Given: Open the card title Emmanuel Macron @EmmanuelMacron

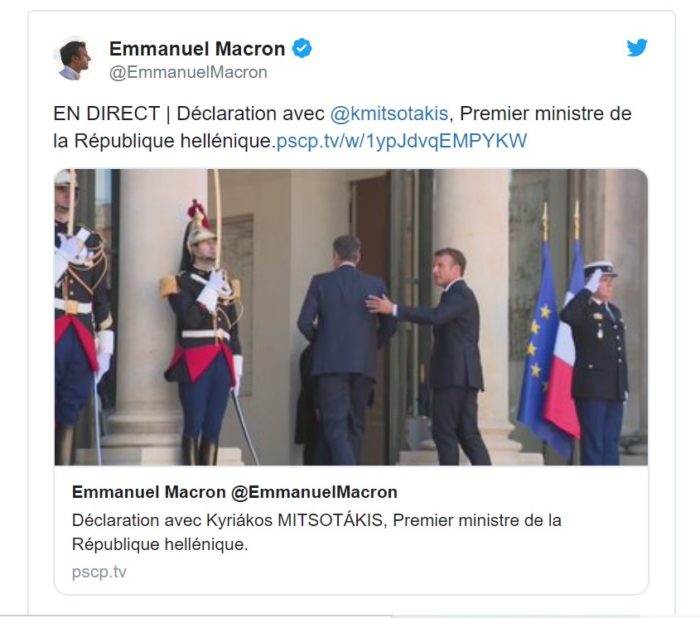Looking at the screenshot, I should click(x=234, y=492).
